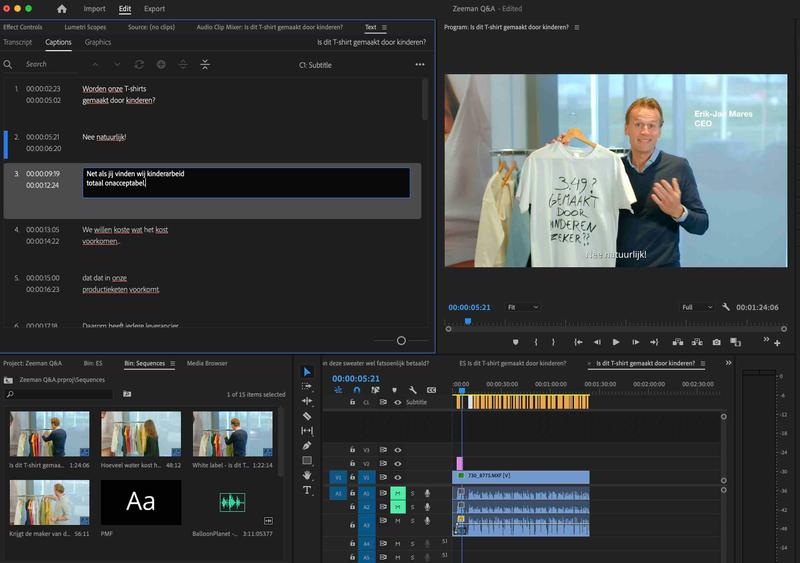Toggle Linked Selection in Timeline
This screenshot has height=563, width=800.
(375, 390)
